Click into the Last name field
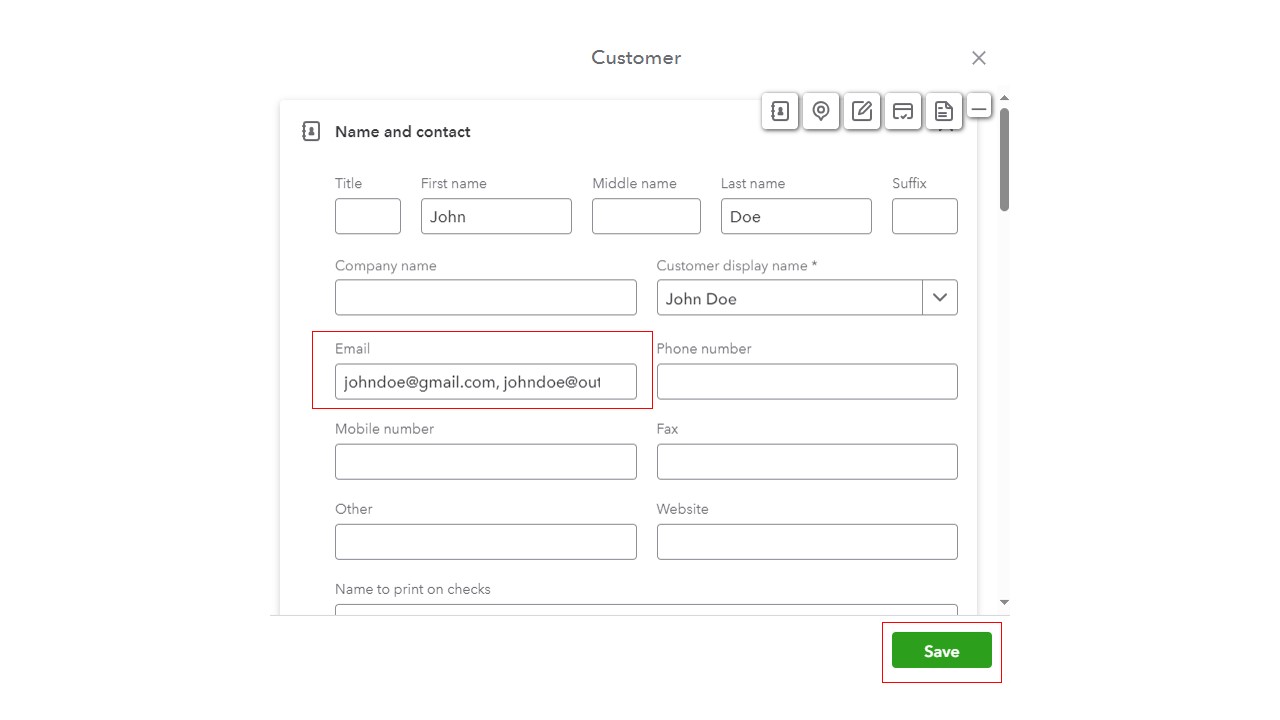The height and width of the screenshot is (720, 1280). coord(795,217)
